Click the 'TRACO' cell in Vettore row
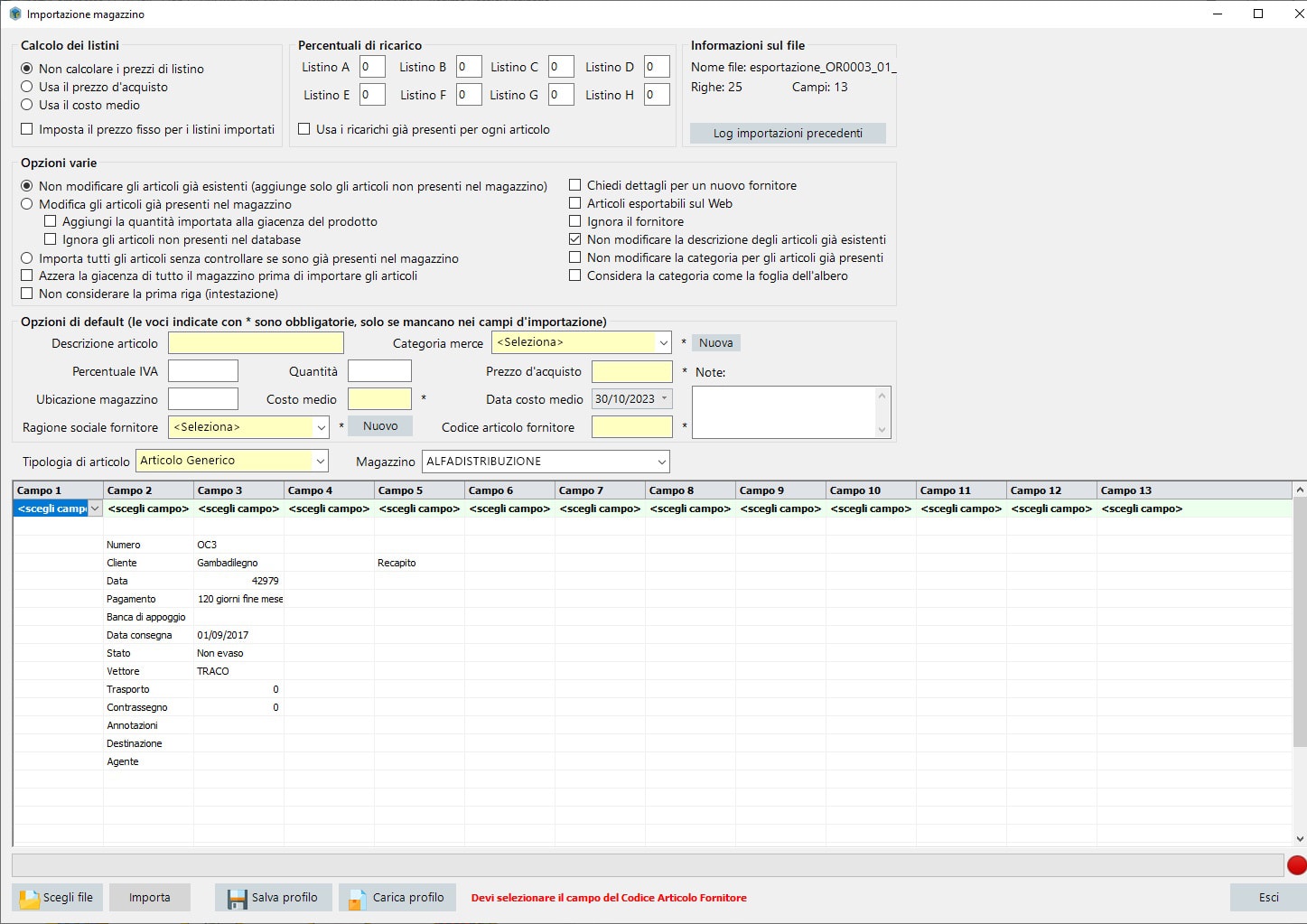 tap(238, 671)
